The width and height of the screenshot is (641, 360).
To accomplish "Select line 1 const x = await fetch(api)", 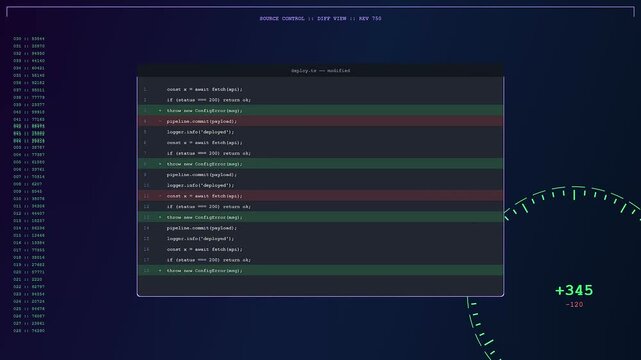I will point(320,89).
